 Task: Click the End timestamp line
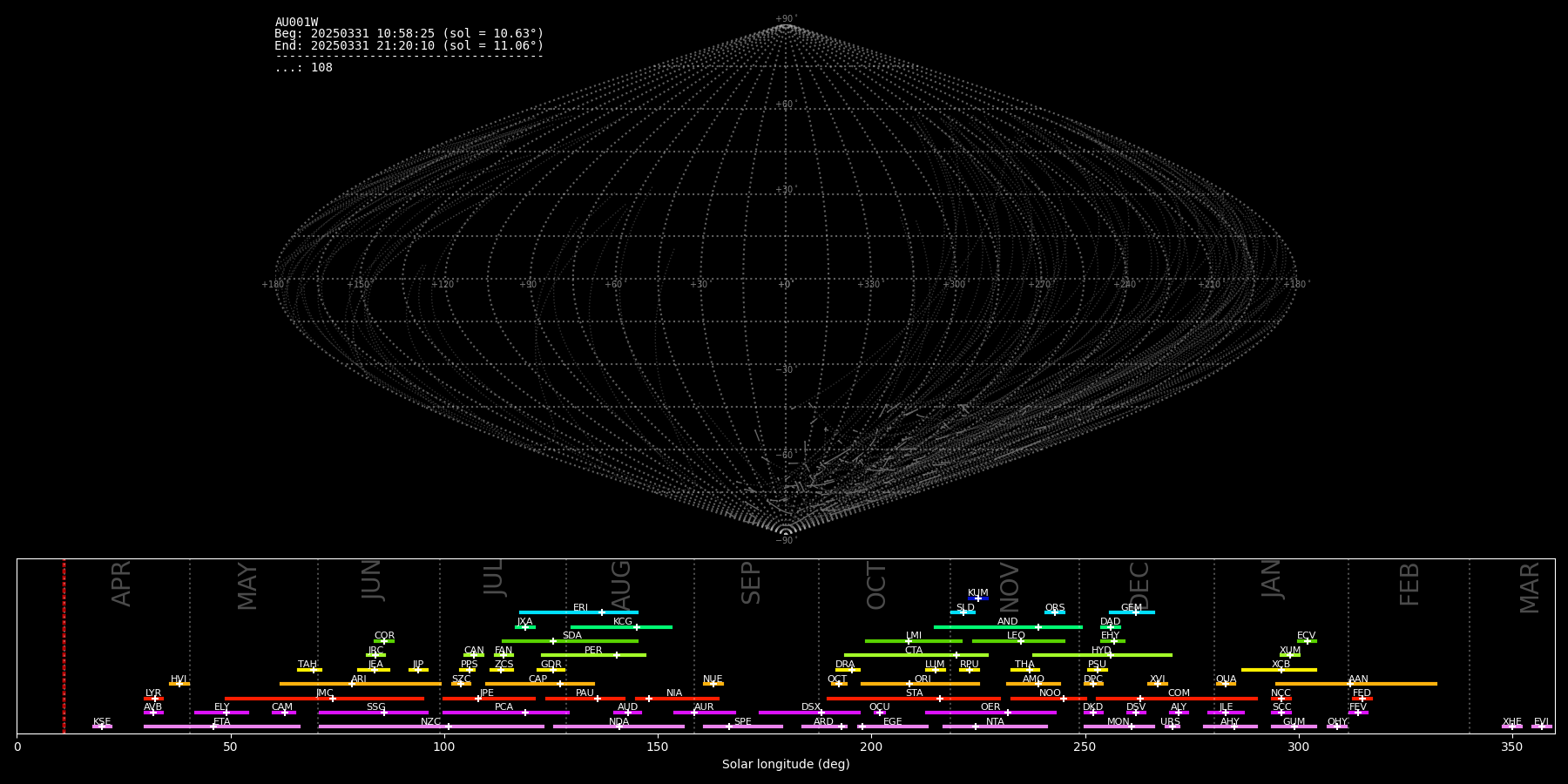(x=409, y=45)
